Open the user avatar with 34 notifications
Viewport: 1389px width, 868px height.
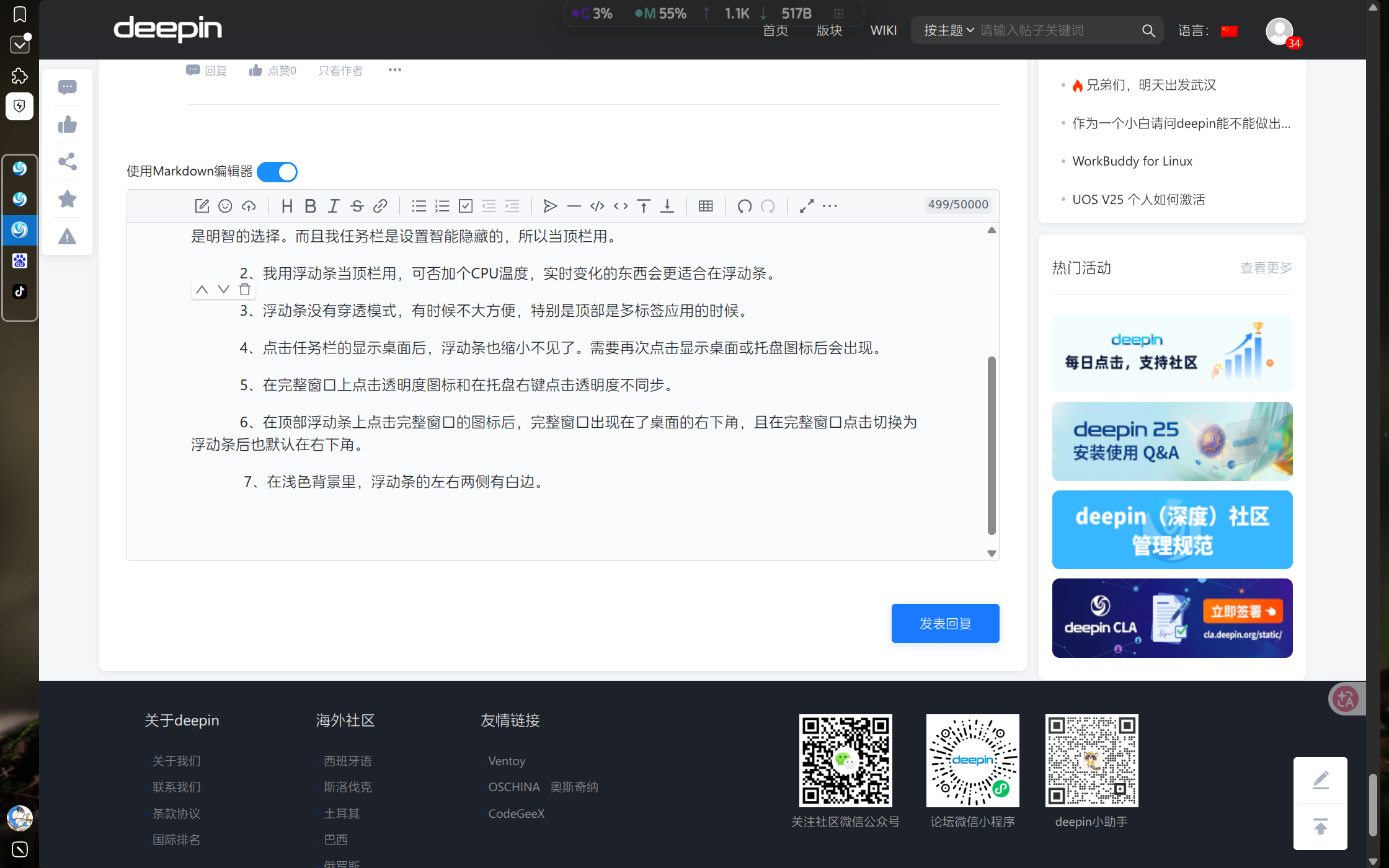(1280, 31)
